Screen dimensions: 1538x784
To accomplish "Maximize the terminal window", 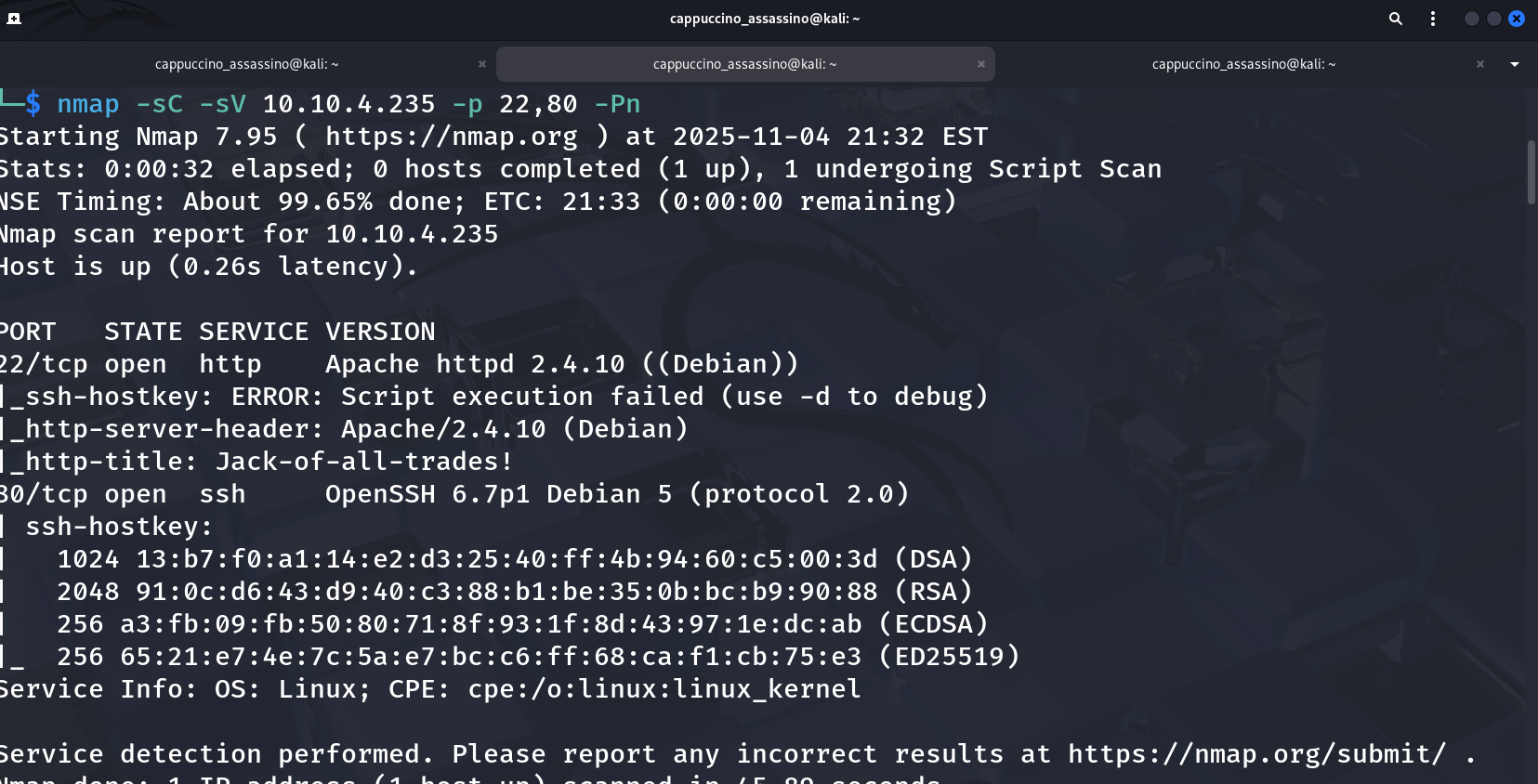I will point(1493,19).
